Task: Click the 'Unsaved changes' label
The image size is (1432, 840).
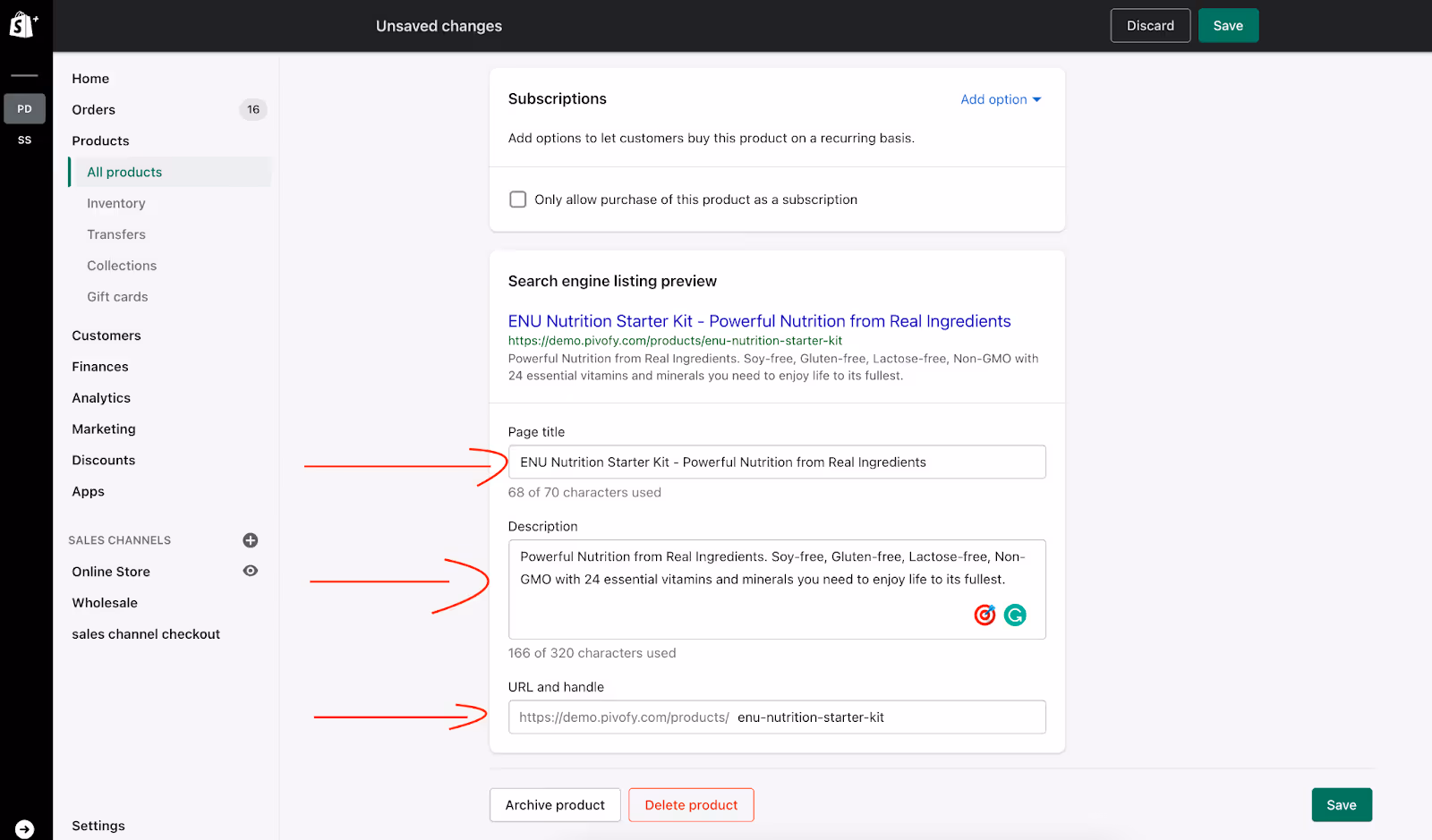Action: point(439,26)
